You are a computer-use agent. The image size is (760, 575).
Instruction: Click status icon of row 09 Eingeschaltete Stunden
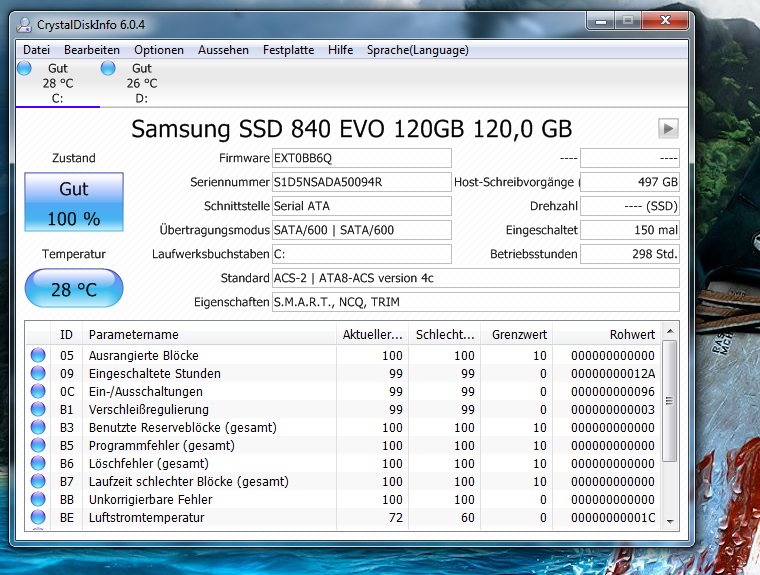pos(38,373)
